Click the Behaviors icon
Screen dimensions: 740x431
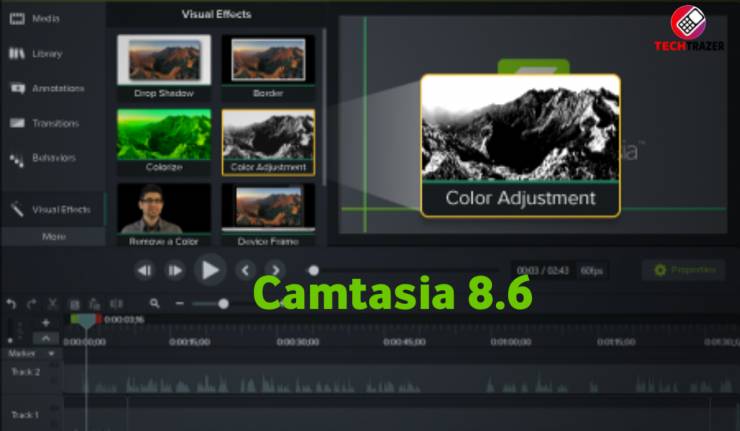pyautogui.click(x=17, y=161)
